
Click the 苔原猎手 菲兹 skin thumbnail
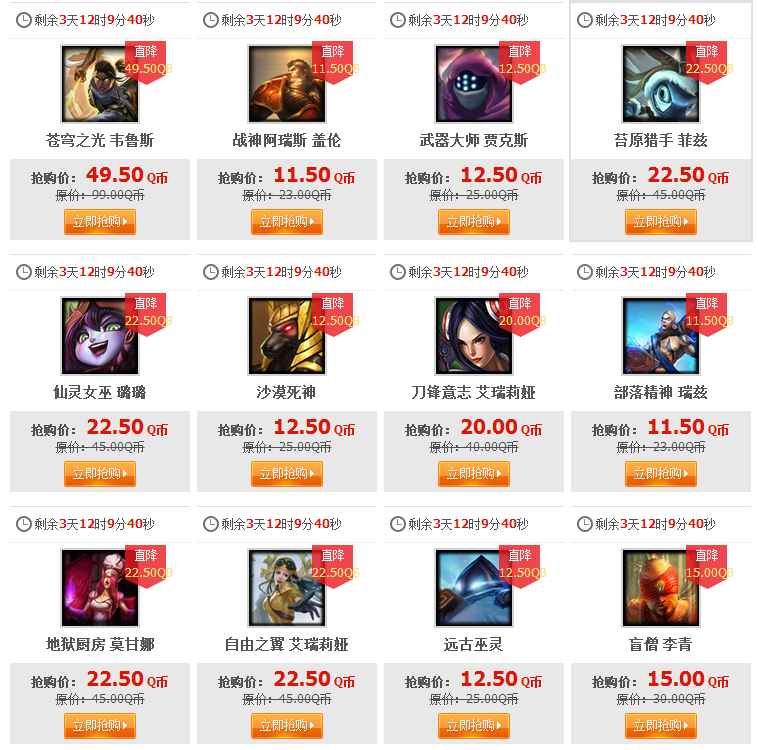(x=661, y=84)
